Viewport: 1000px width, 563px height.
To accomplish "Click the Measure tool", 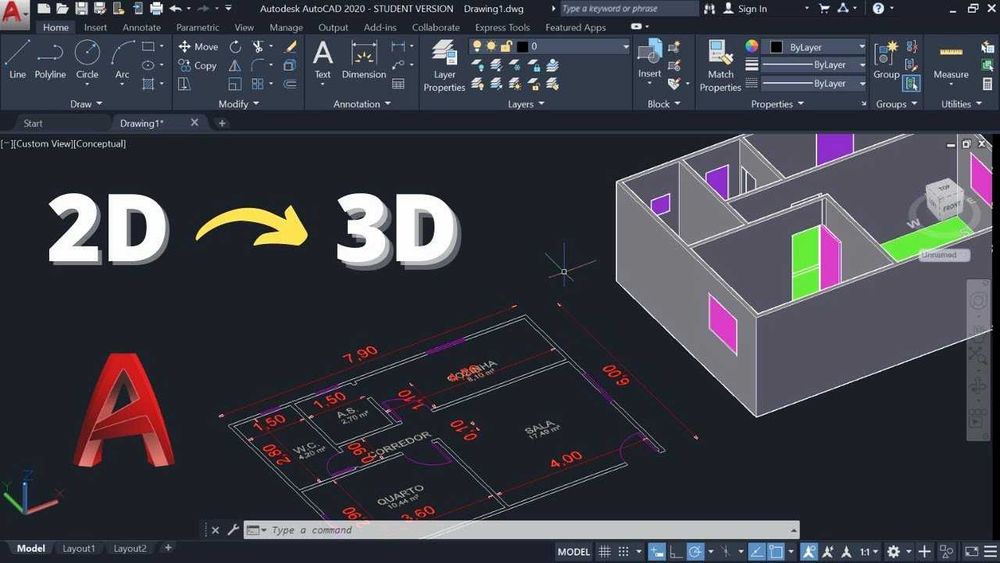I will click(951, 59).
